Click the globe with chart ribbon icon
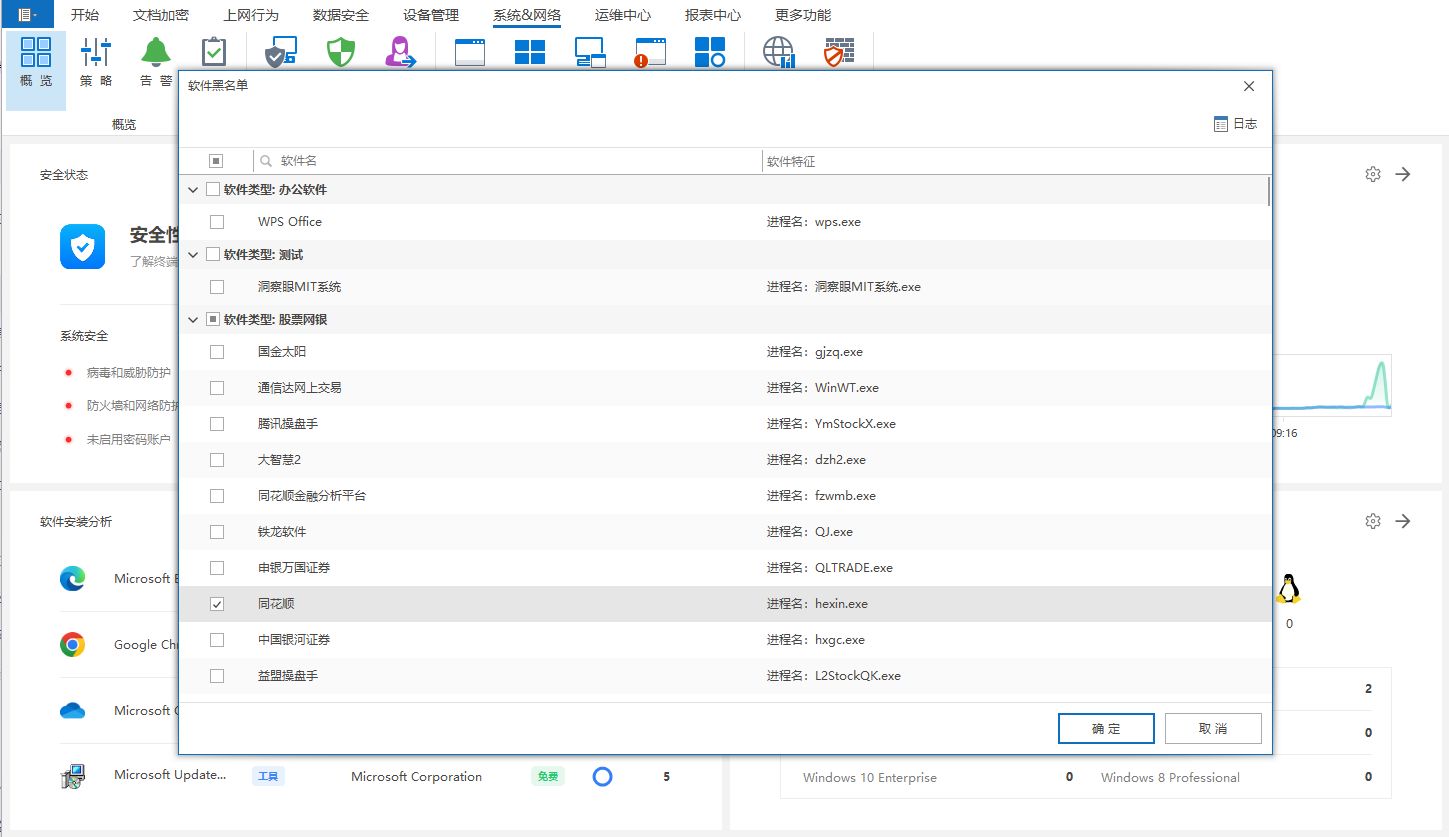The width and height of the screenshot is (1449, 837). (x=778, y=52)
